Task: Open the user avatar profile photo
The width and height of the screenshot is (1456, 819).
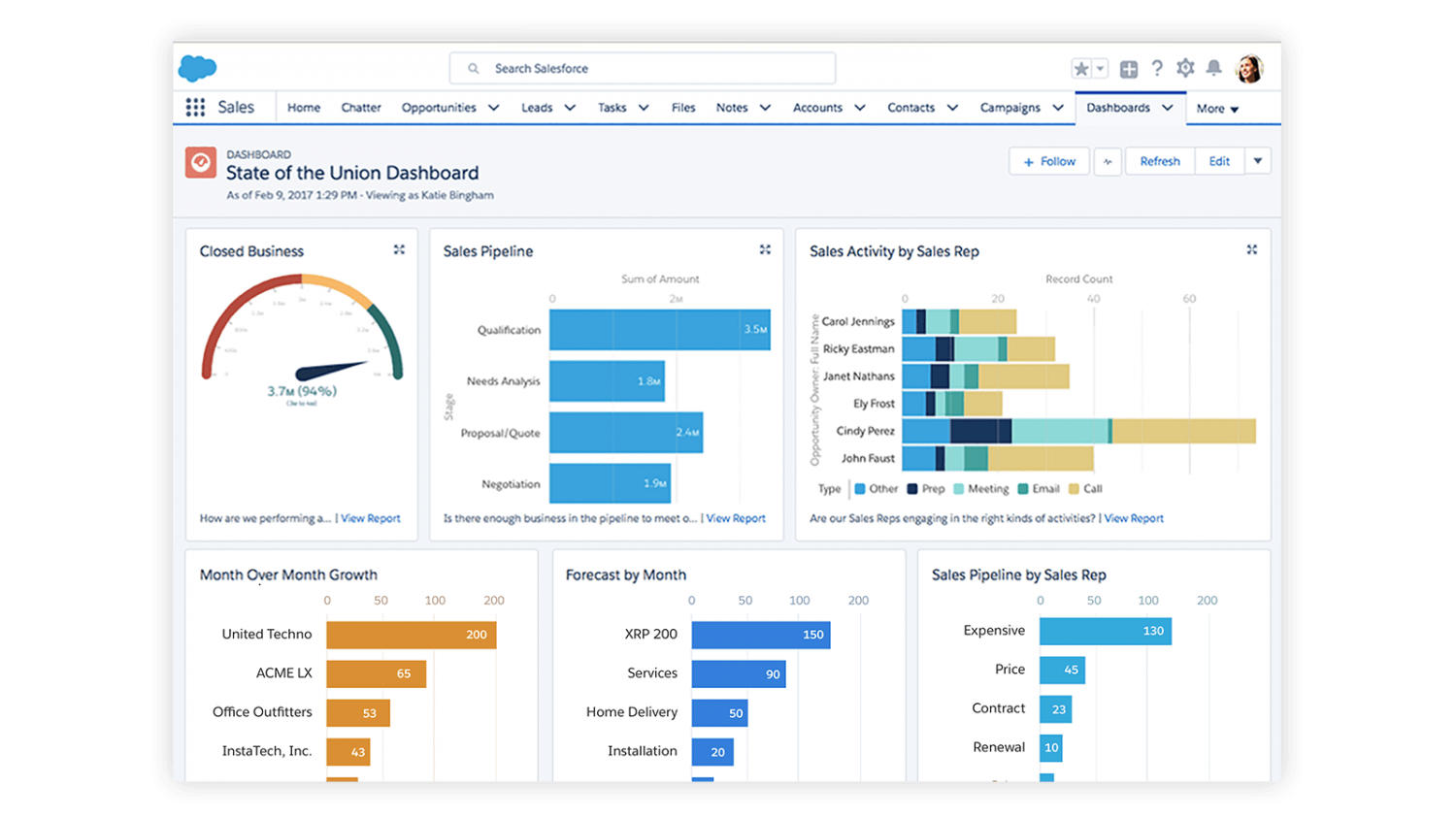Action: (1249, 68)
